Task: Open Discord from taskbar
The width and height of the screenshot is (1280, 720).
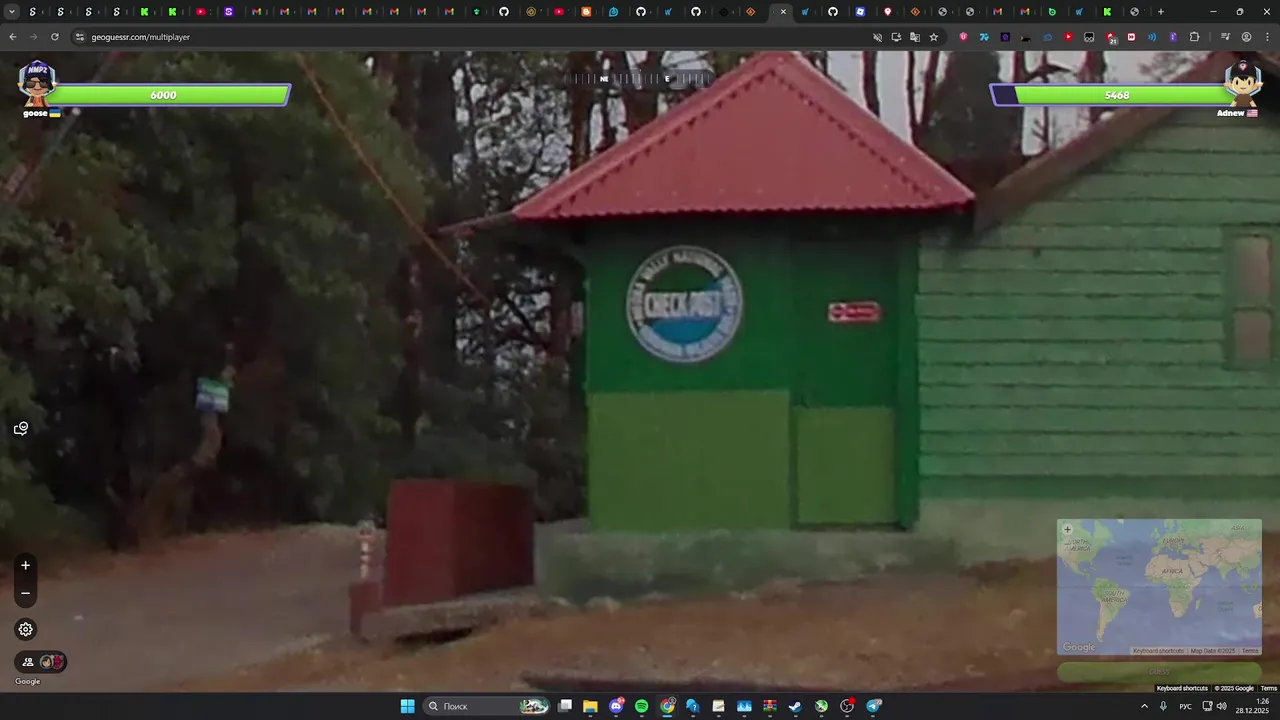Action: 616,706
